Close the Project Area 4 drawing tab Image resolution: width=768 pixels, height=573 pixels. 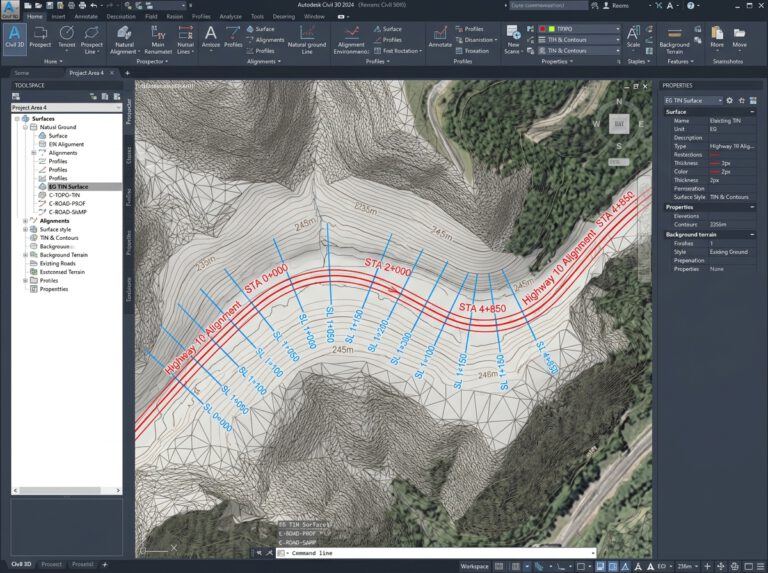tap(112, 73)
